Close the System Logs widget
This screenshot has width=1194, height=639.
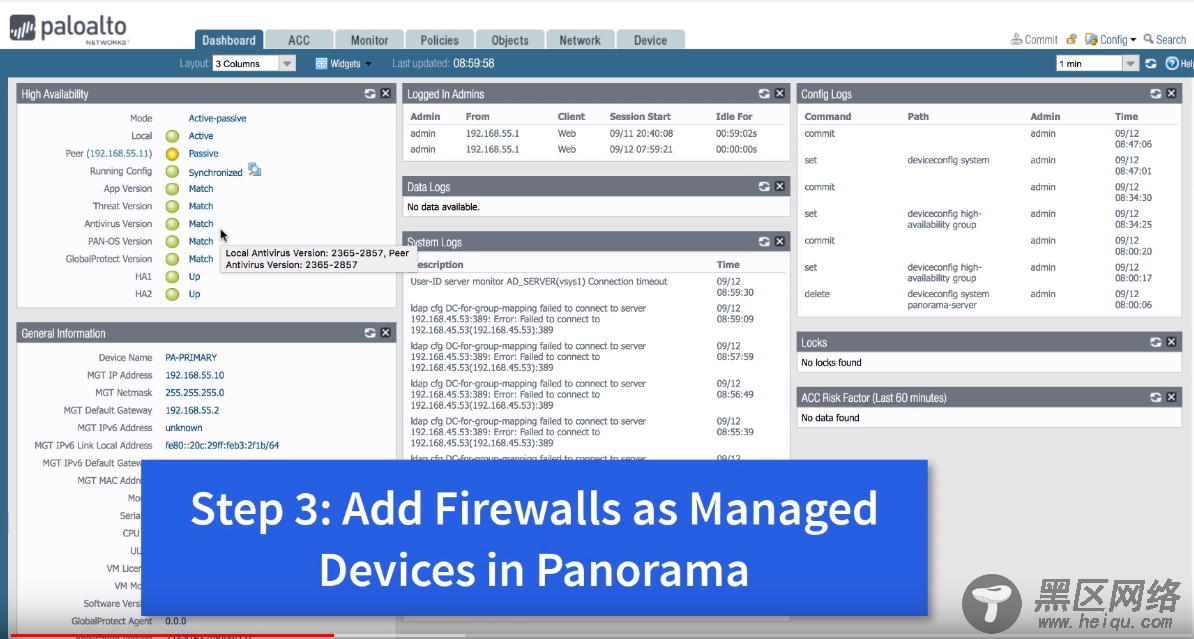(x=780, y=241)
